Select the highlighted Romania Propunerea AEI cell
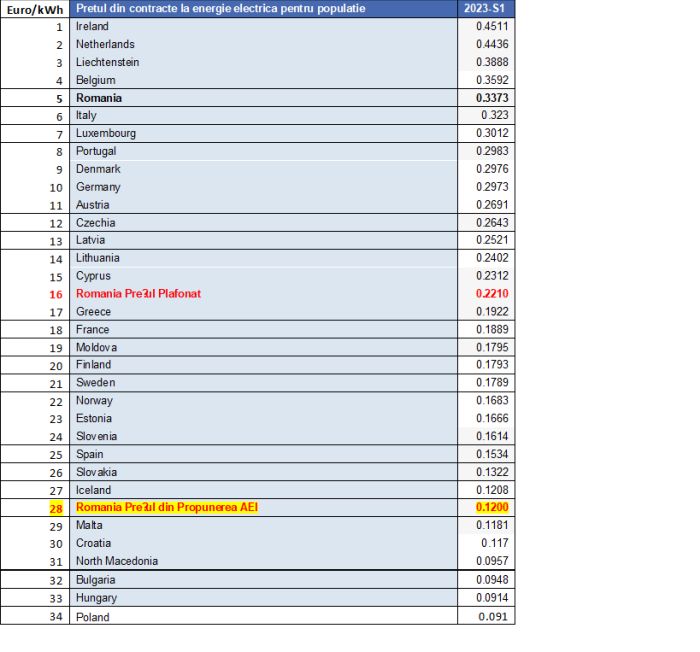 (263, 507)
